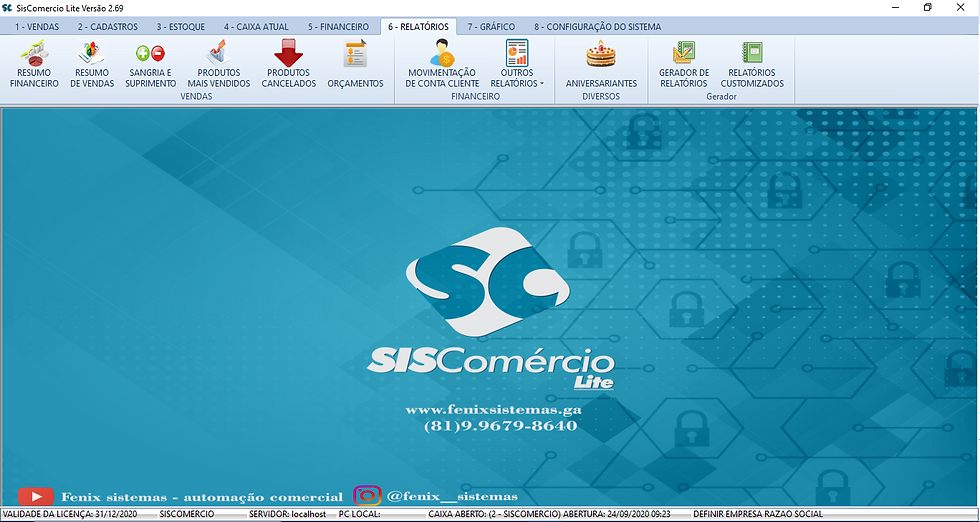Open 8 - CONFIGURAÇÃO DO SISTEMA tab
This screenshot has width=980, height=522.
[597, 27]
